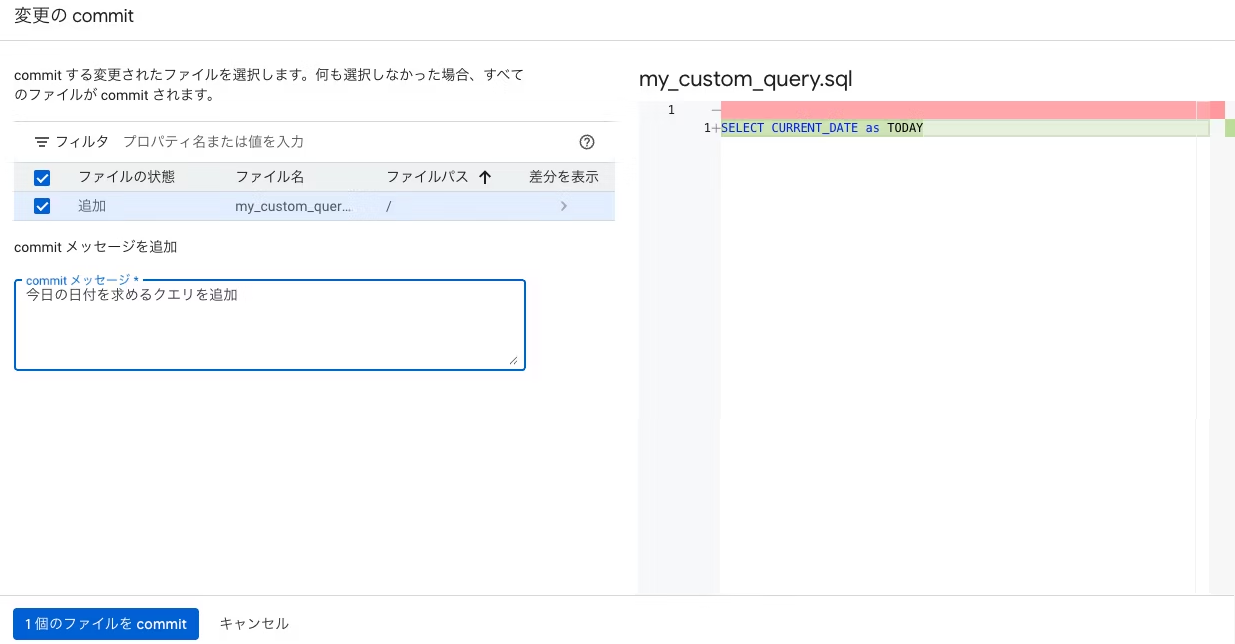Open the filter help question-mark icon
The height and width of the screenshot is (644, 1235).
587,142
